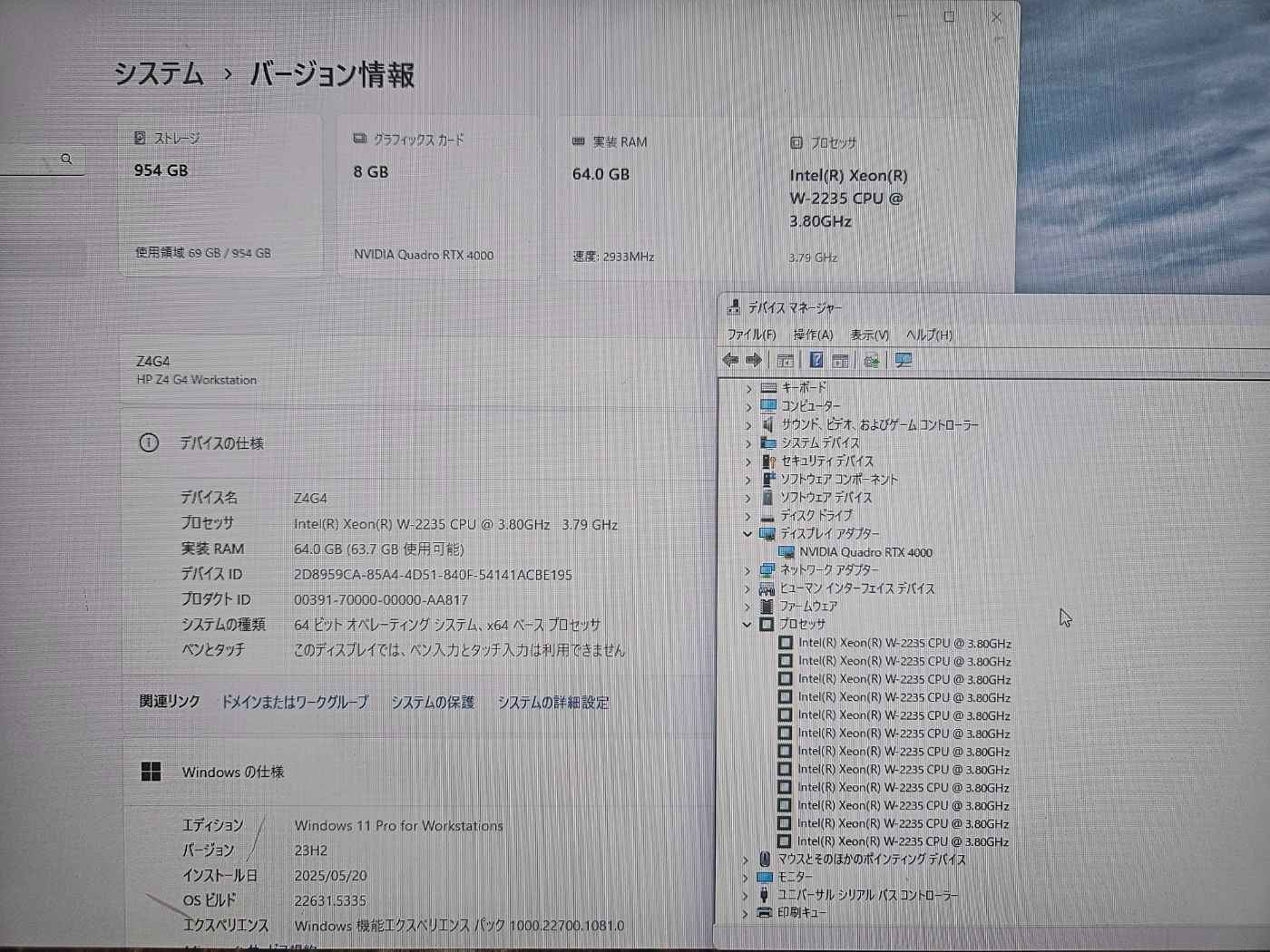Expand the ヒューマン インターフェイス デバイス chevron

pyautogui.click(x=747, y=588)
